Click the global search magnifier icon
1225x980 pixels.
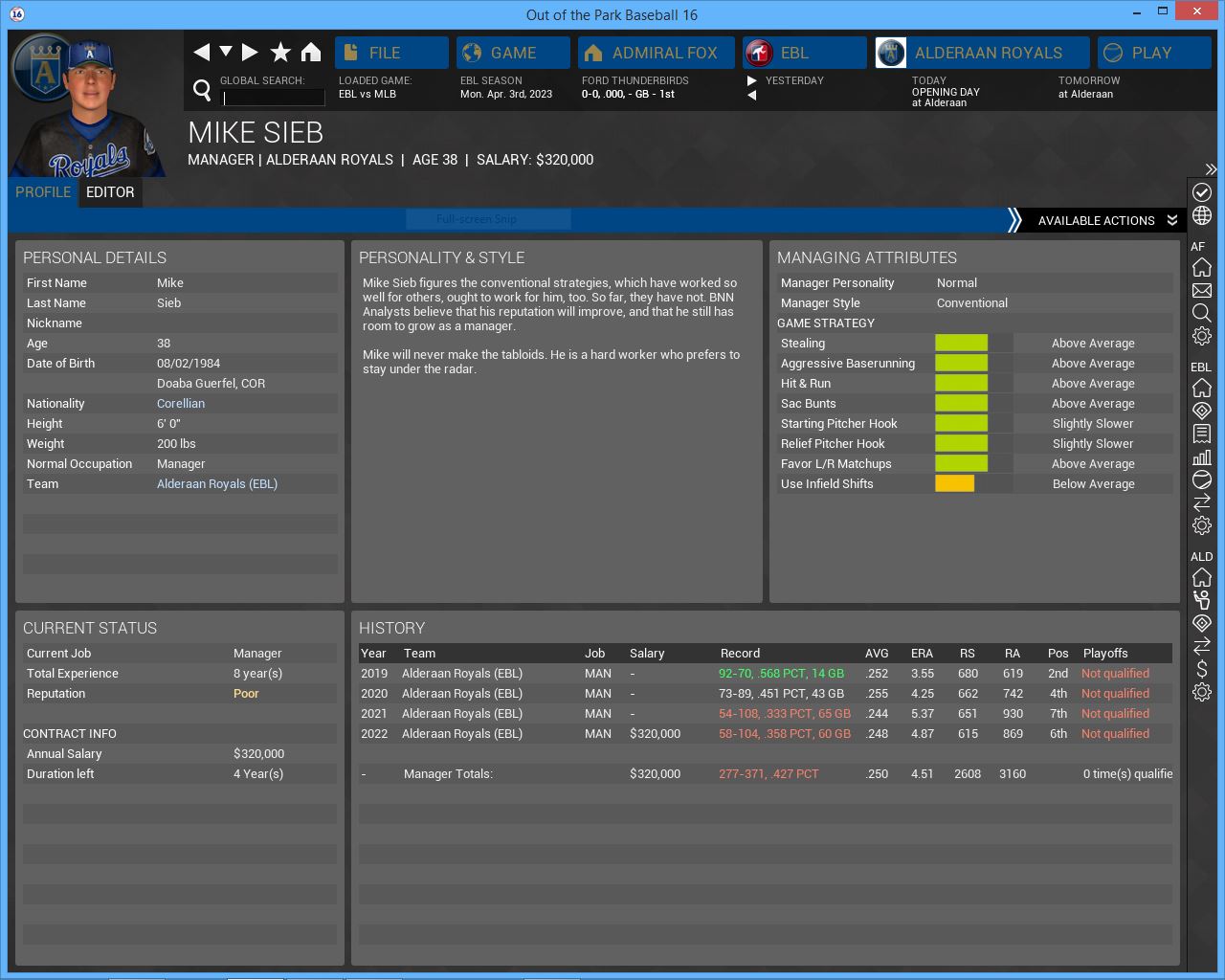tap(202, 90)
